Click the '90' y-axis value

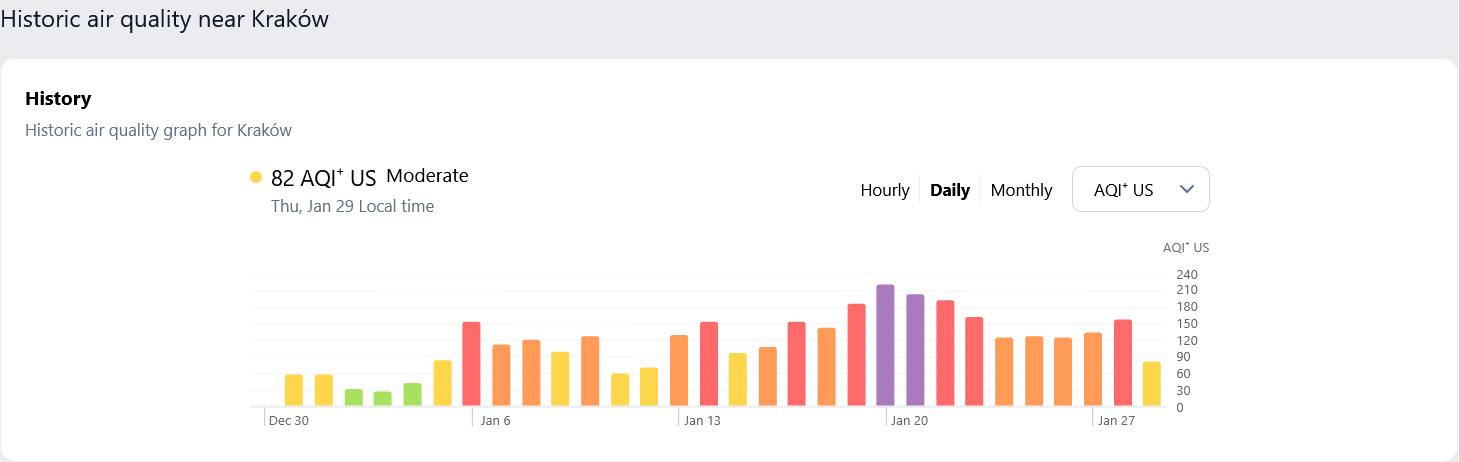[1184, 357]
